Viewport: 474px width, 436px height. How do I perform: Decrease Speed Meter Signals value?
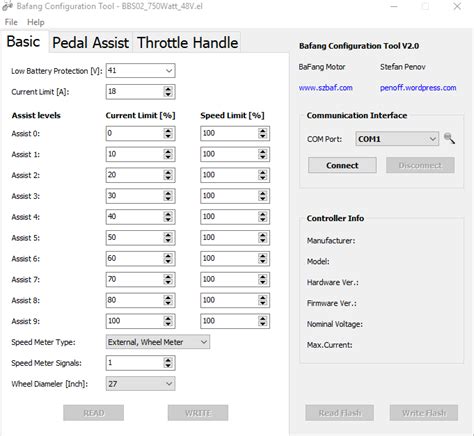168,366
